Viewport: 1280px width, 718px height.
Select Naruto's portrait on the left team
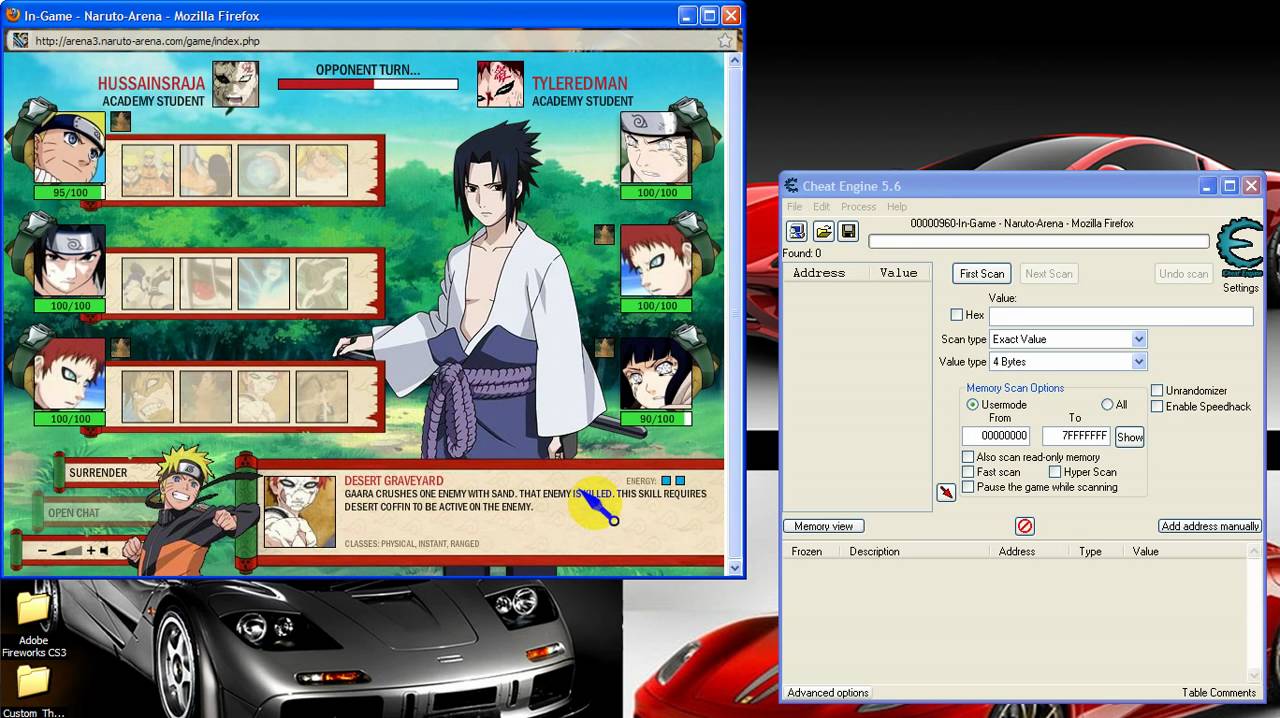point(69,146)
